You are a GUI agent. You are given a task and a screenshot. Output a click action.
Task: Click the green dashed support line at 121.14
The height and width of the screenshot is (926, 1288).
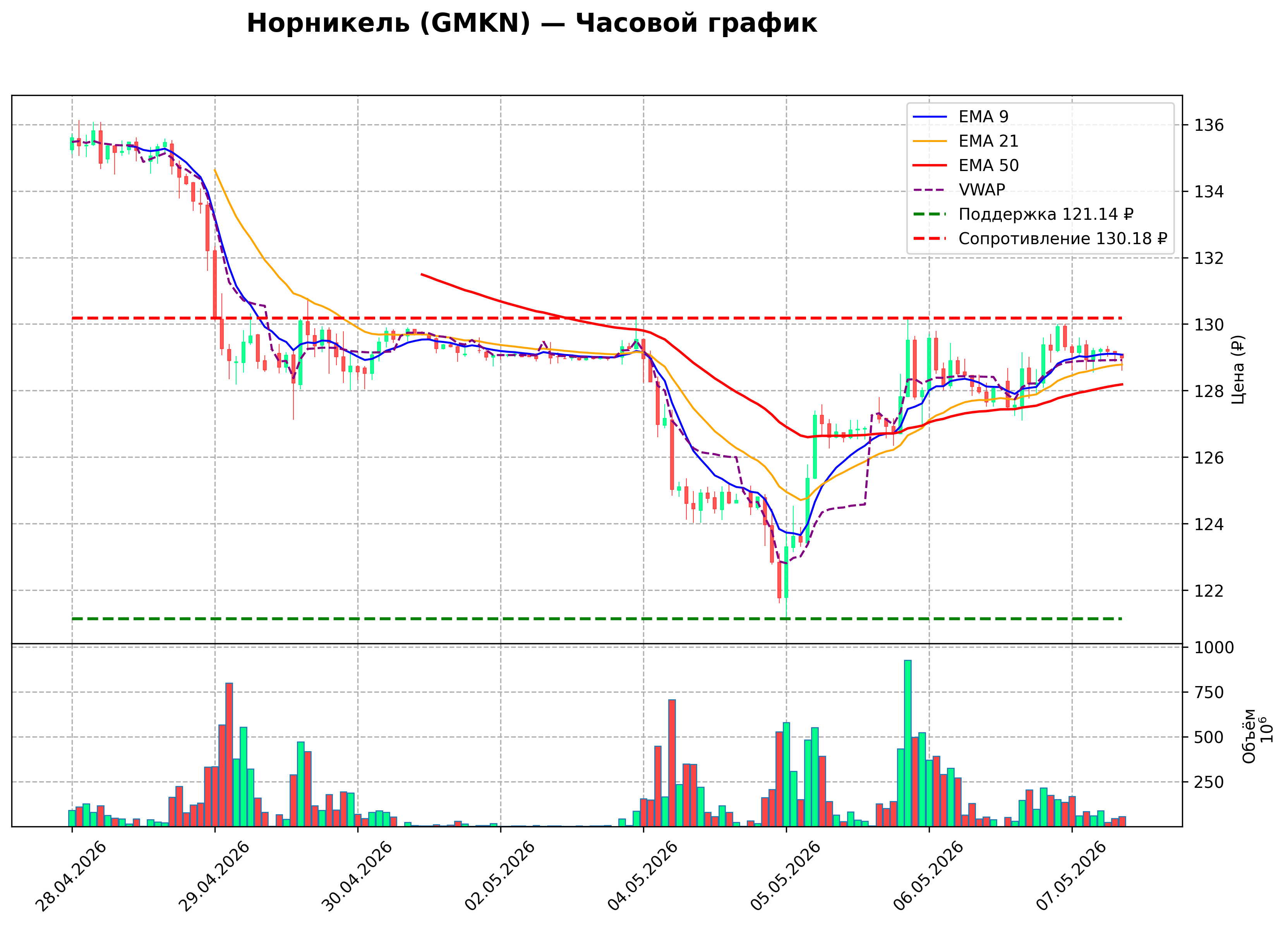click(x=596, y=619)
